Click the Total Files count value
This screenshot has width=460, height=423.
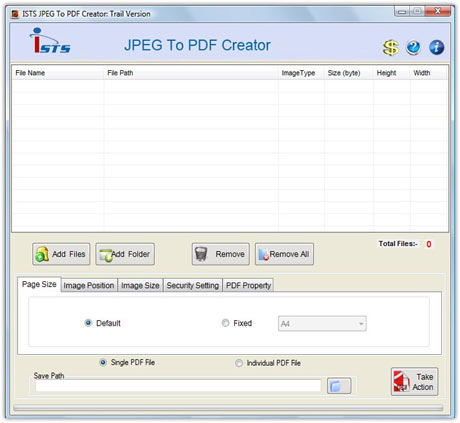[x=429, y=244]
